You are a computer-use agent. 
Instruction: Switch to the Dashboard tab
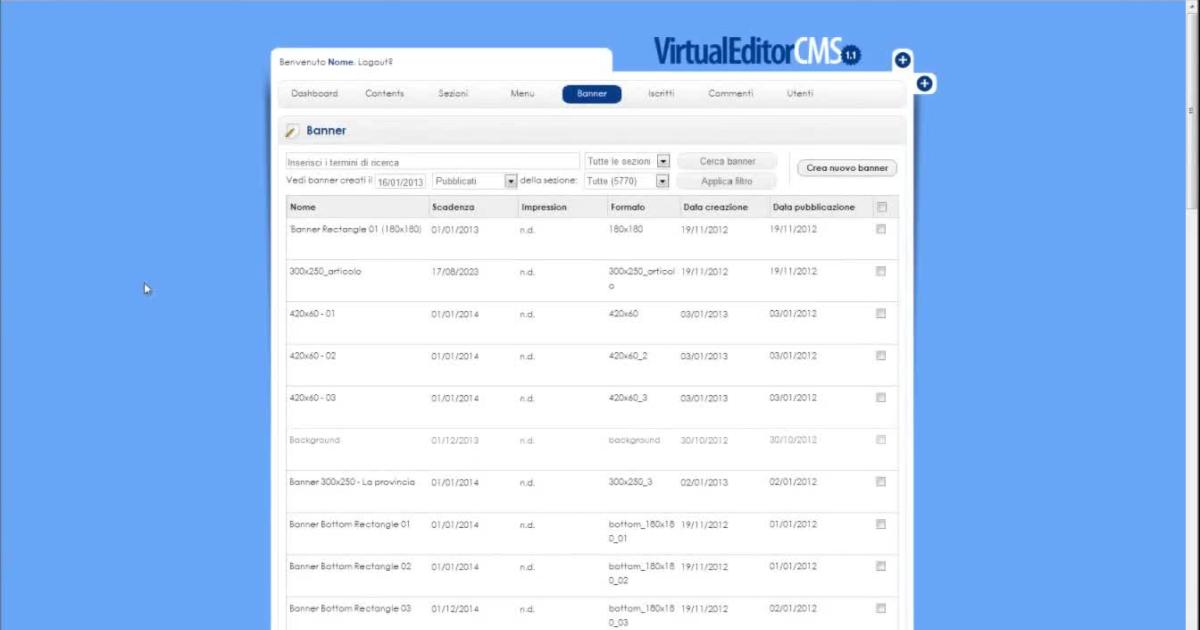(314, 94)
